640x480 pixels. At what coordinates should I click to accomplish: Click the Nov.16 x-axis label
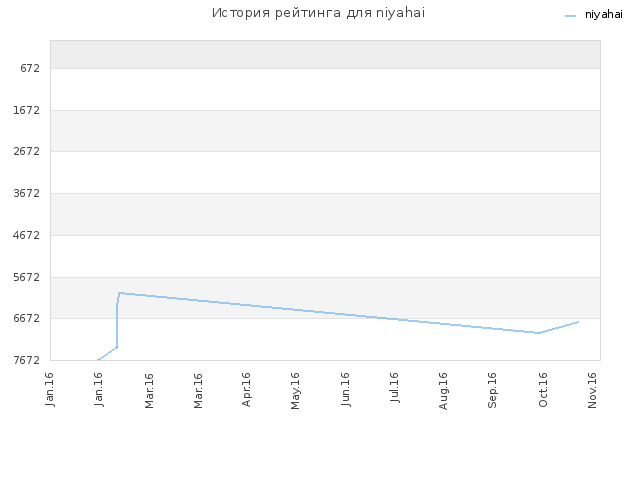[592, 390]
